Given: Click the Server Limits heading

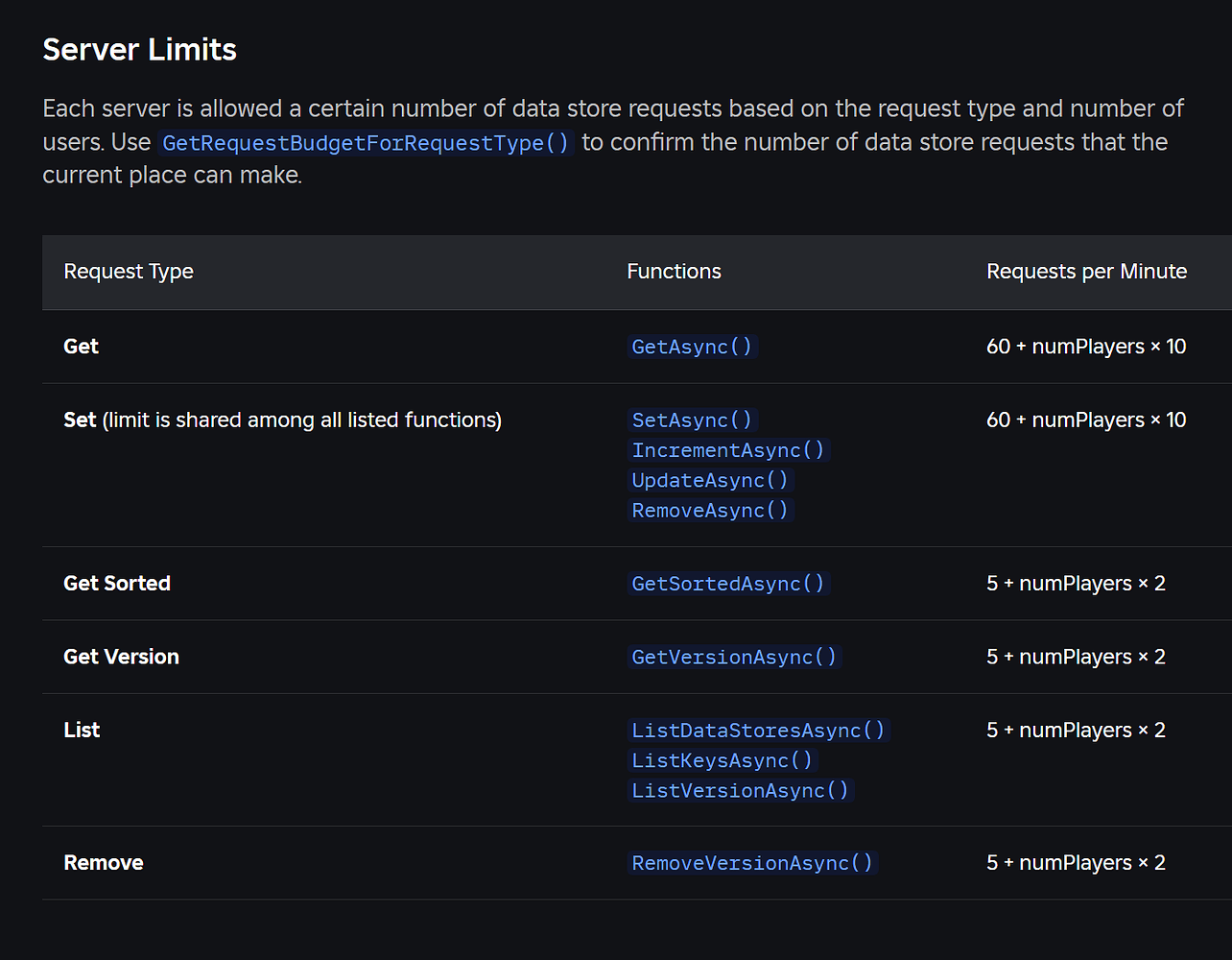Looking at the screenshot, I should coord(139,49).
